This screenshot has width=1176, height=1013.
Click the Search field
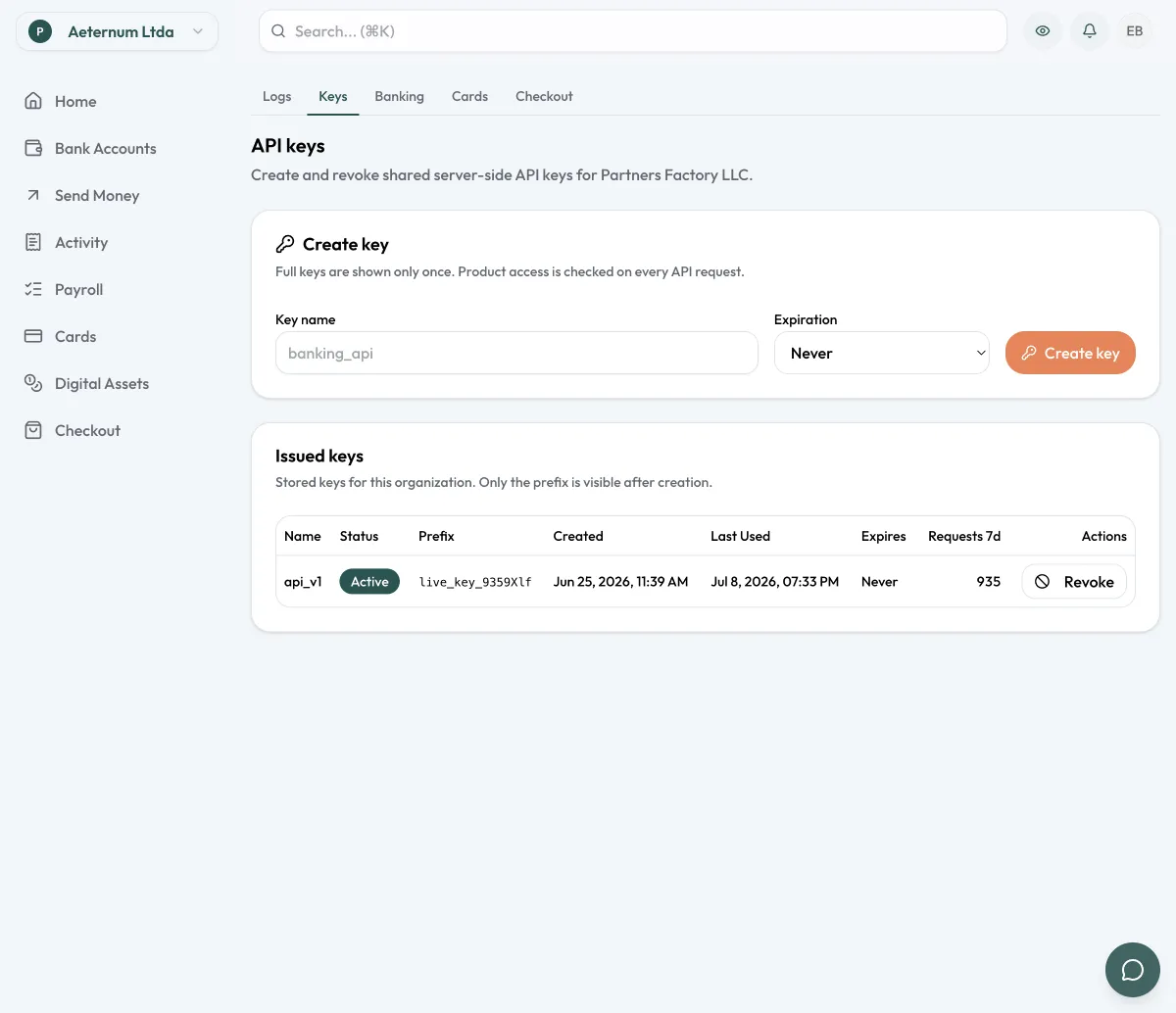click(633, 31)
